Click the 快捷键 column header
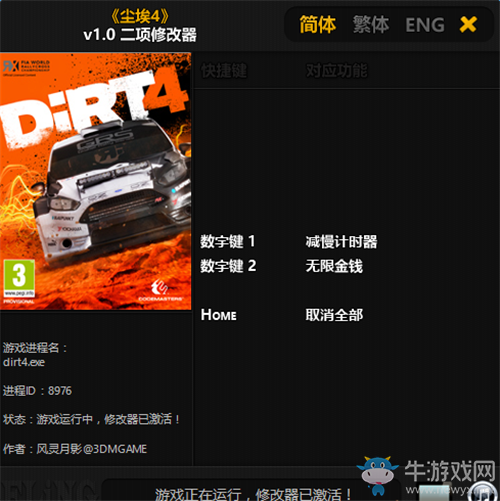This screenshot has height=501, width=500. click(x=224, y=71)
